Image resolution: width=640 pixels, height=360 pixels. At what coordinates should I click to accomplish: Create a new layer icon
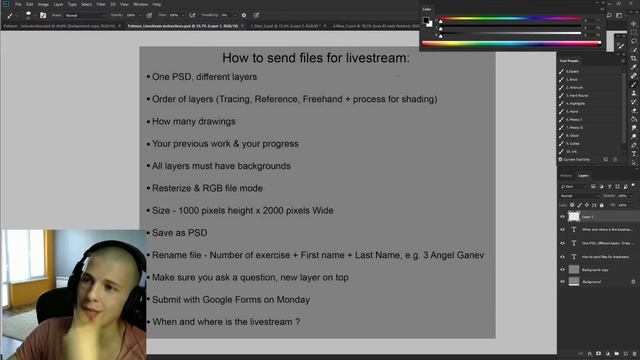626,353
